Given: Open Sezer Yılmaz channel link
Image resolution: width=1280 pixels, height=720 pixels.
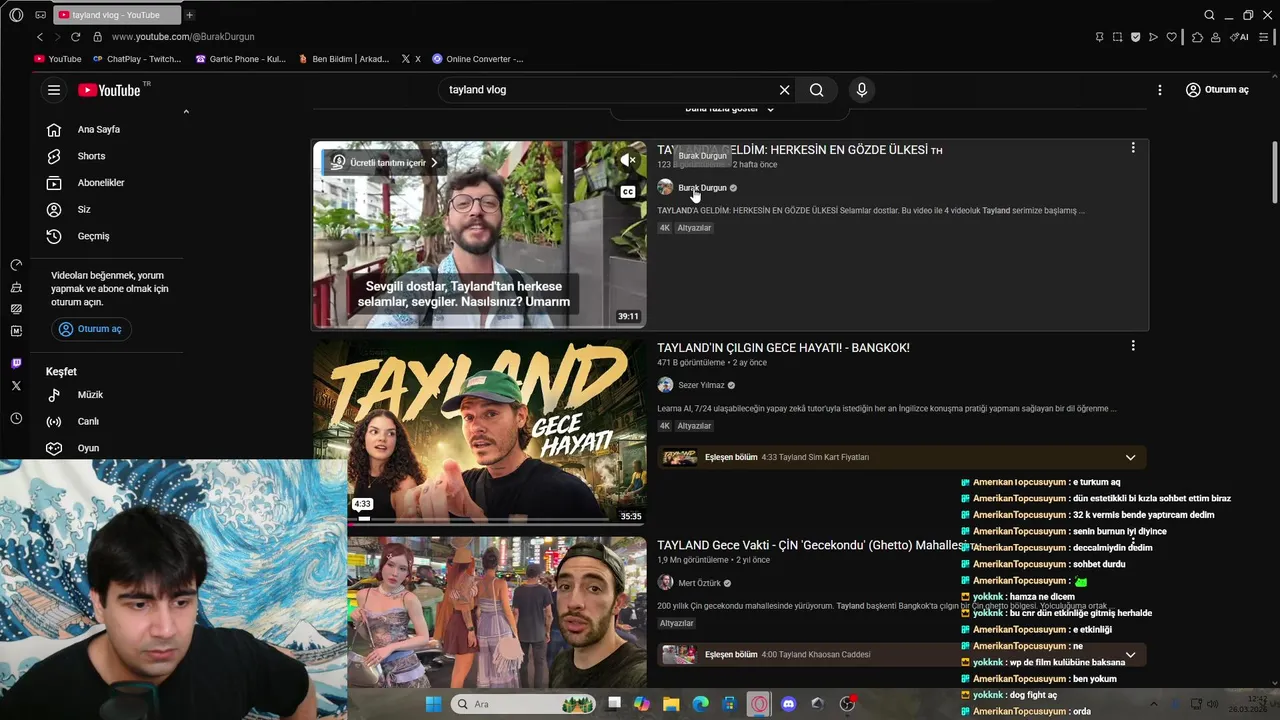Looking at the screenshot, I should coord(701,386).
